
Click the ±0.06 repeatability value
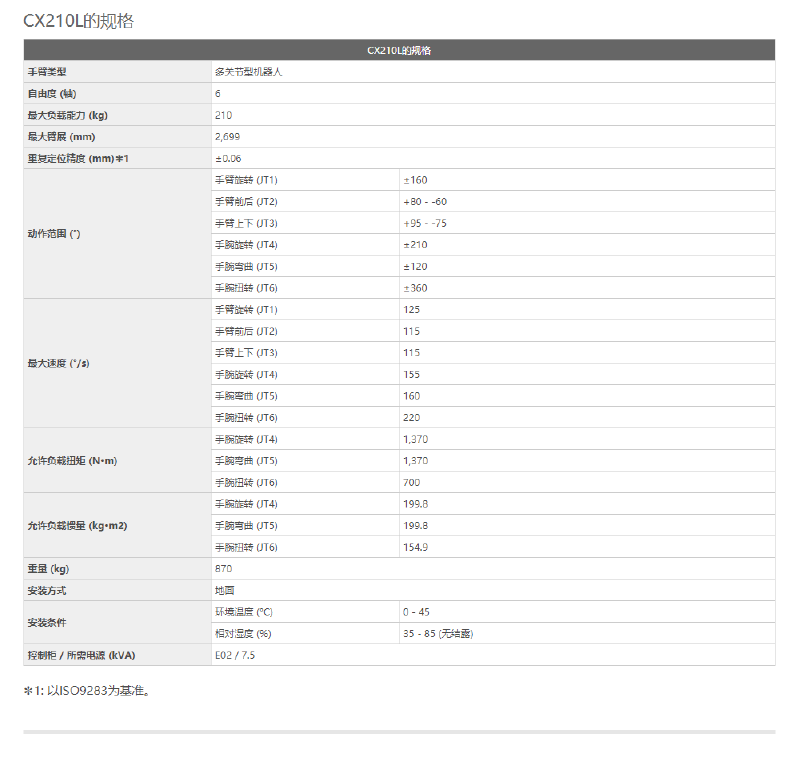(228, 159)
